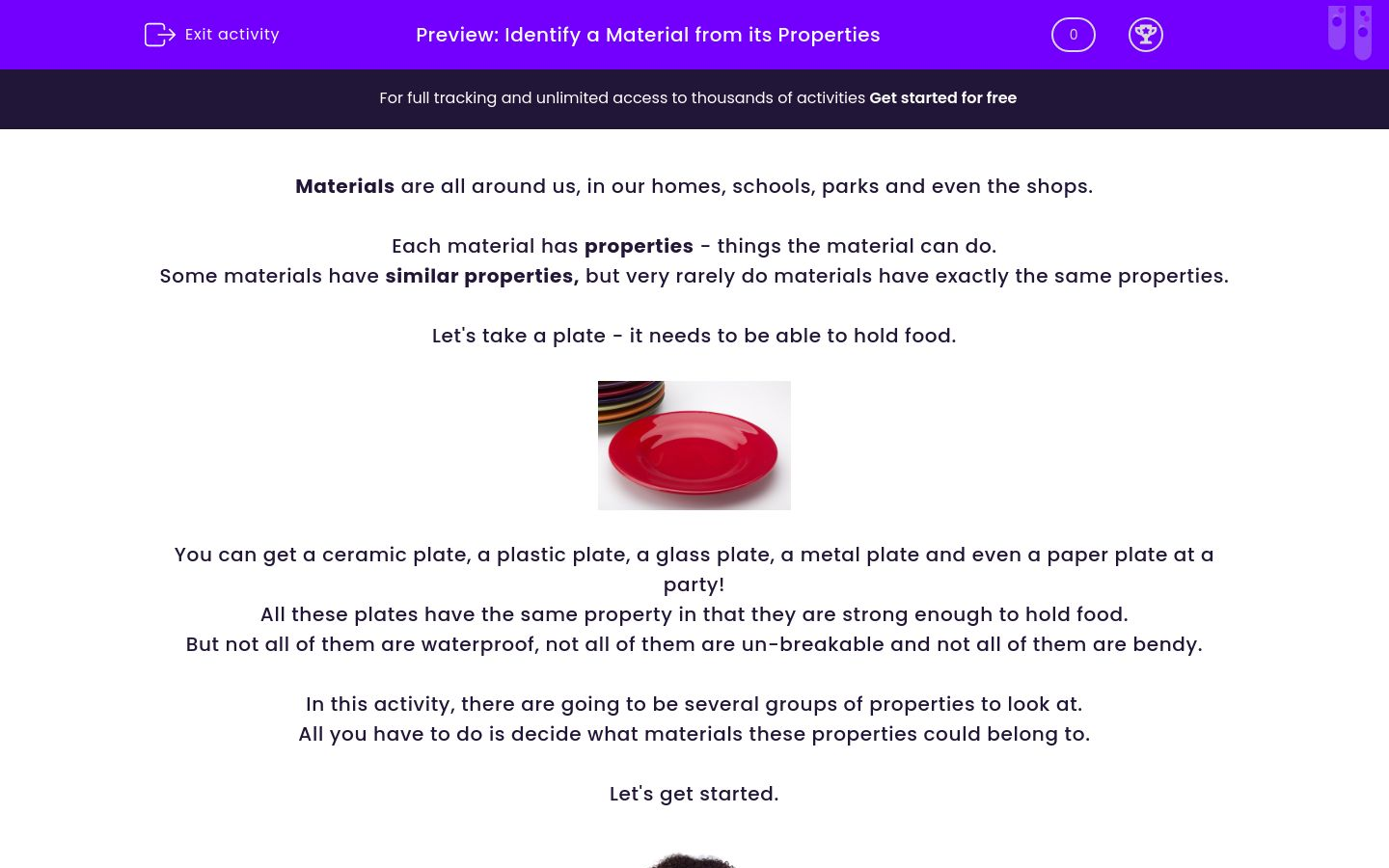Click the activity title in the purple header

click(x=648, y=35)
